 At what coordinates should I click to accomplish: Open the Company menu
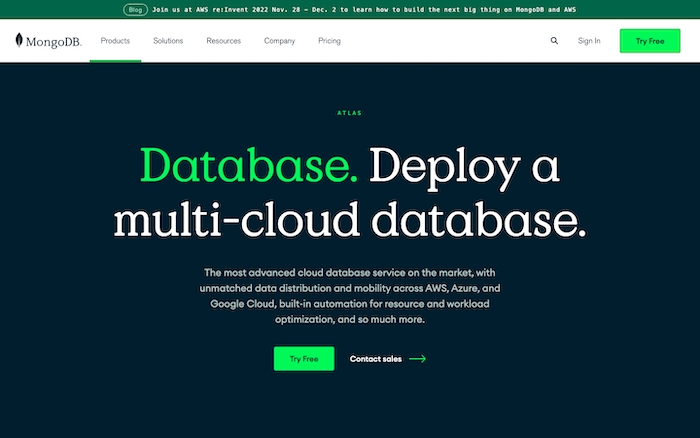(279, 41)
